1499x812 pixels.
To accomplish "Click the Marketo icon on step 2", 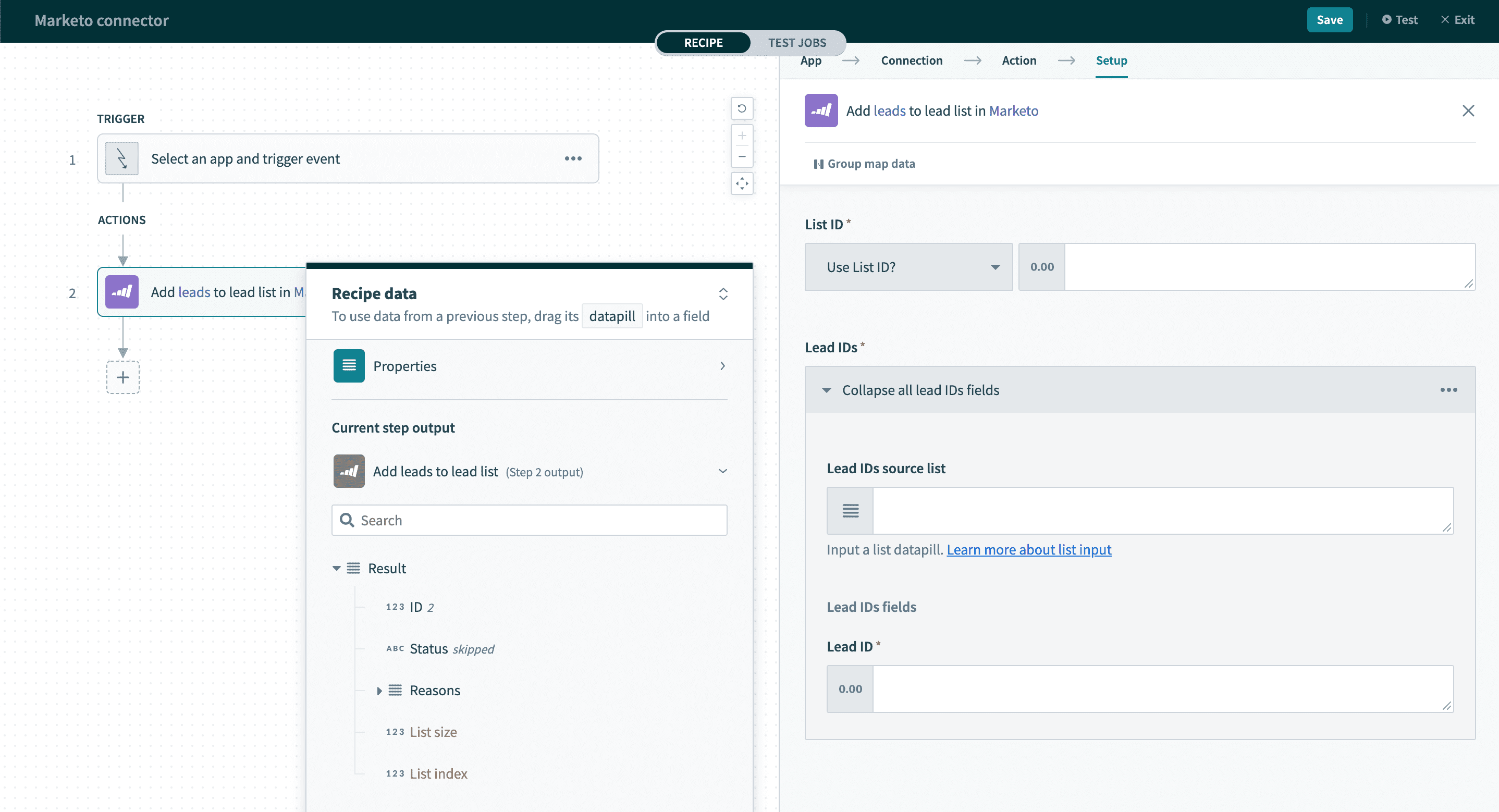I will coord(121,292).
